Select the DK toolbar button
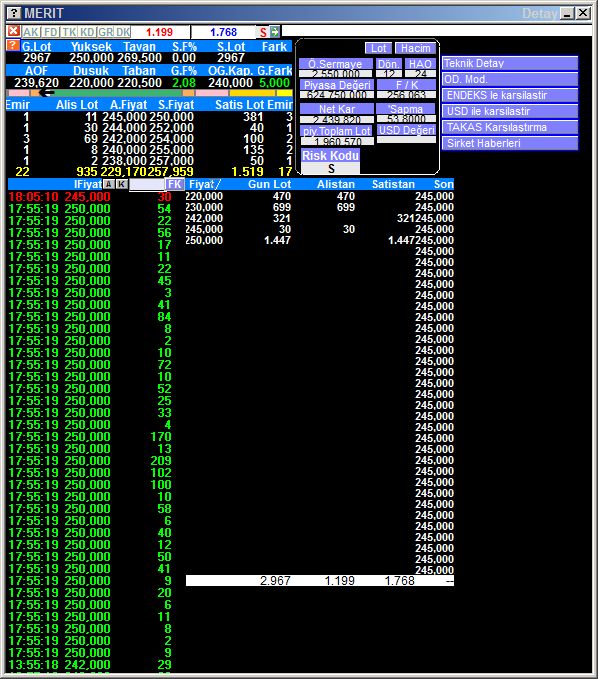The height and width of the screenshot is (679, 598). pyautogui.click(x=123, y=32)
